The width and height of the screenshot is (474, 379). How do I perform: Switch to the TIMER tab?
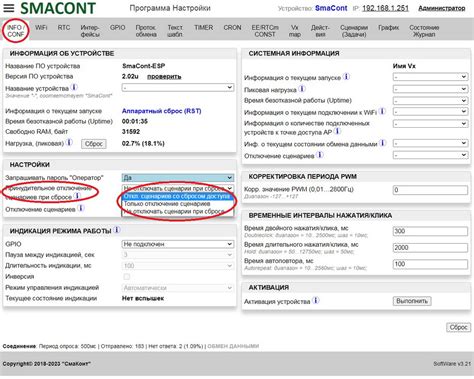coord(203,28)
